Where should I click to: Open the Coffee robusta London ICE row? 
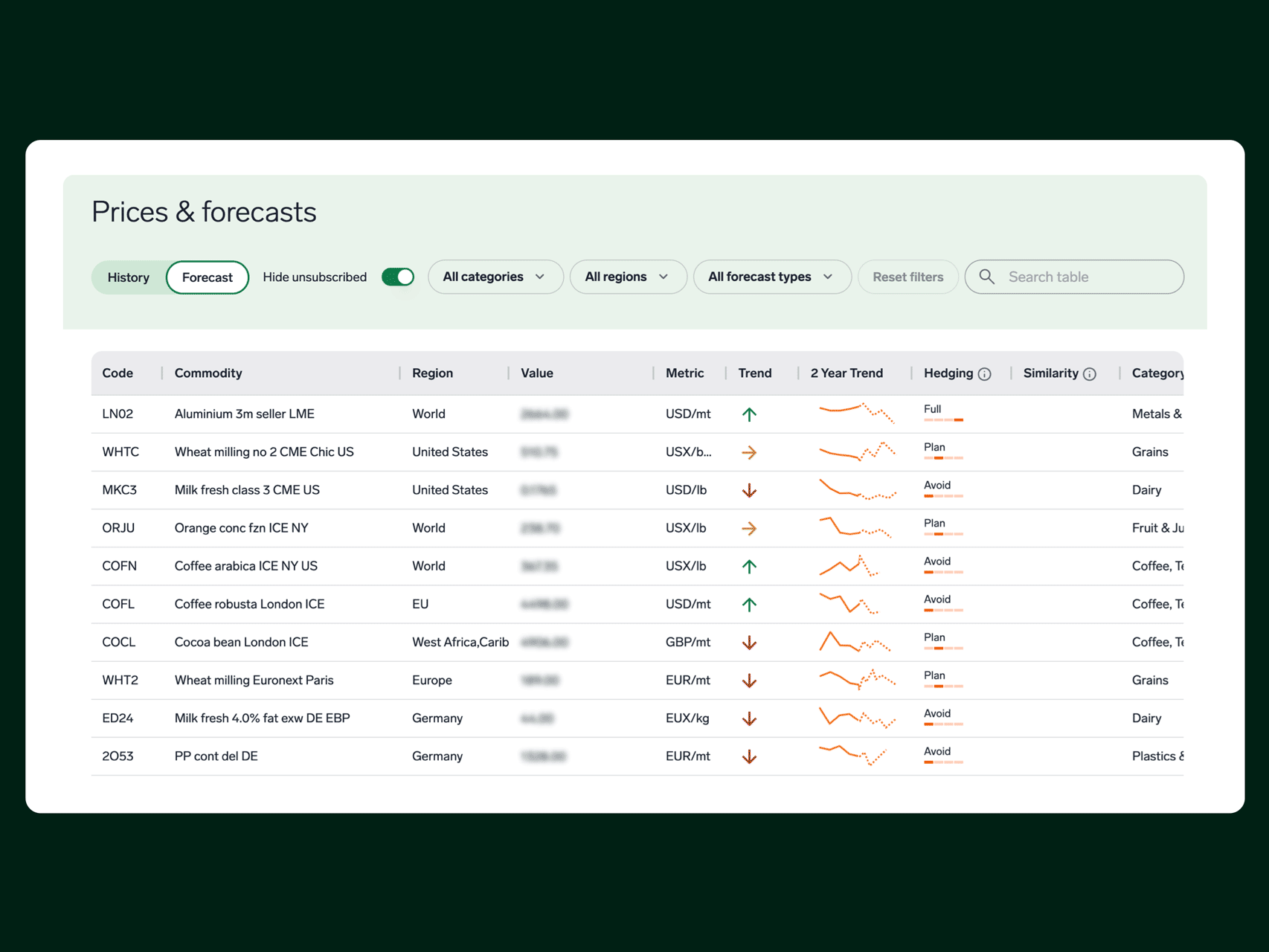pyautogui.click(x=249, y=604)
